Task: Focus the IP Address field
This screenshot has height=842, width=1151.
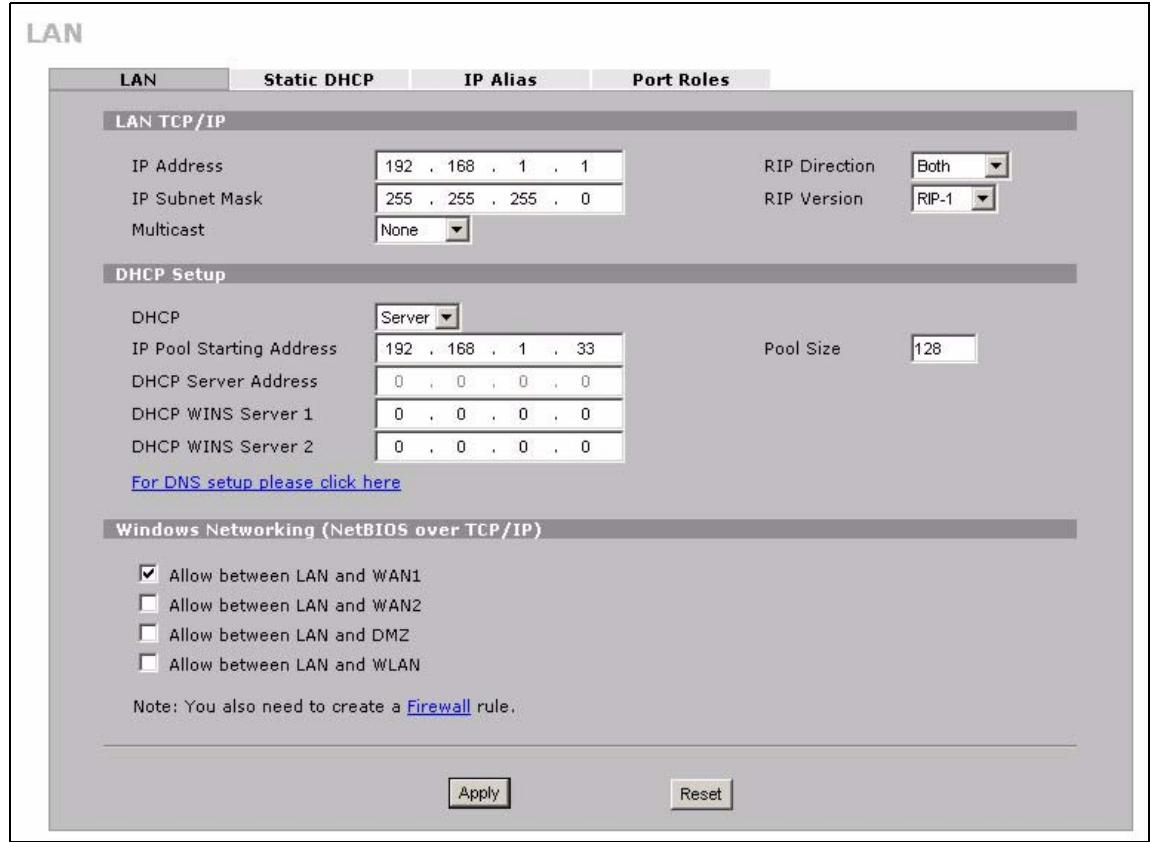Action: click(x=499, y=166)
